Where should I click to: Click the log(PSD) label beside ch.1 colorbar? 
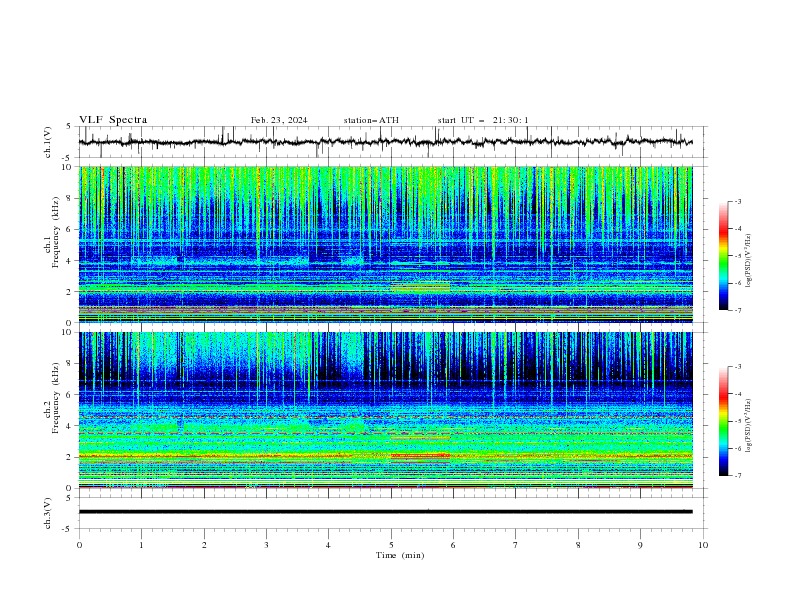click(748, 261)
